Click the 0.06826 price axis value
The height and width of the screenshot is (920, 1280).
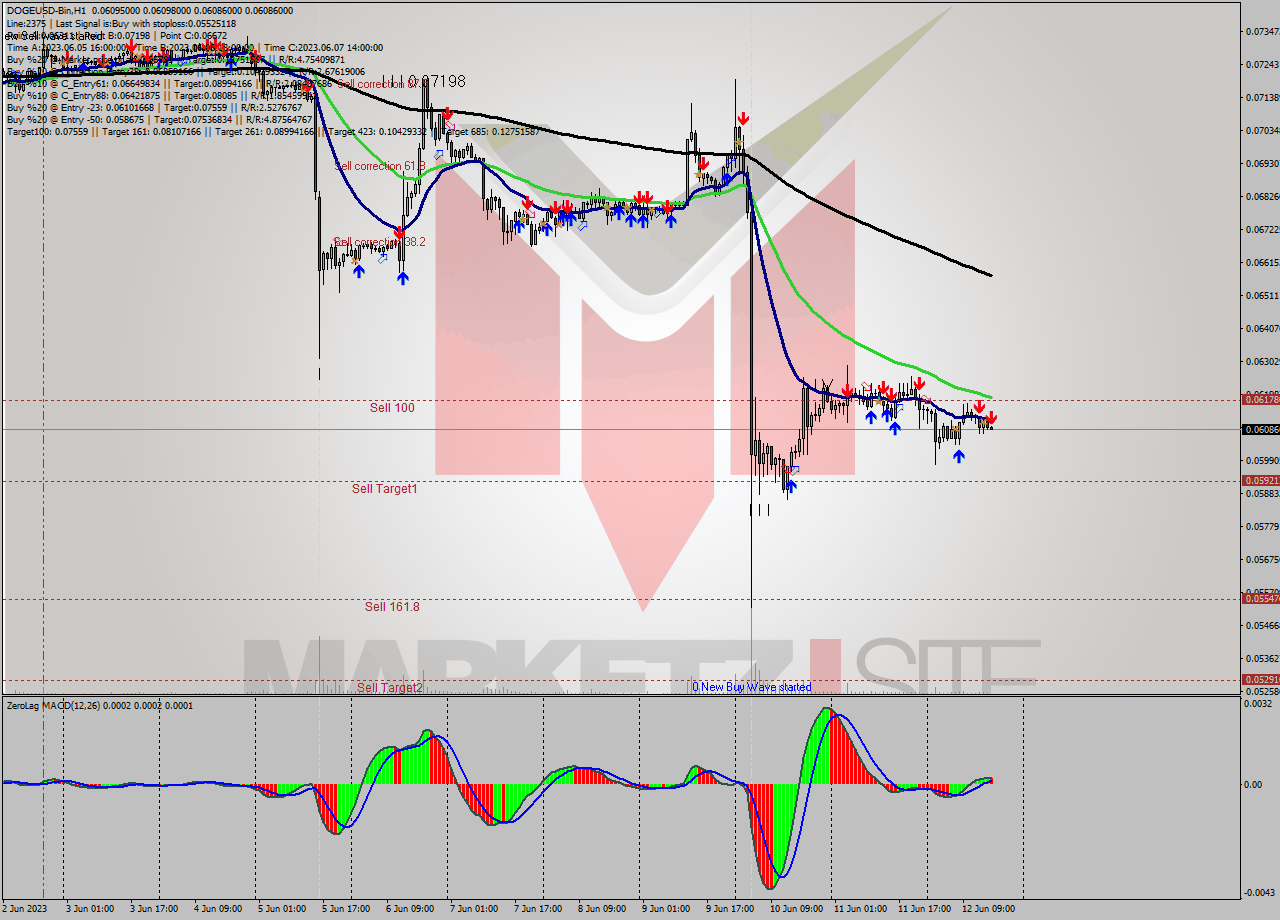click(x=1261, y=196)
